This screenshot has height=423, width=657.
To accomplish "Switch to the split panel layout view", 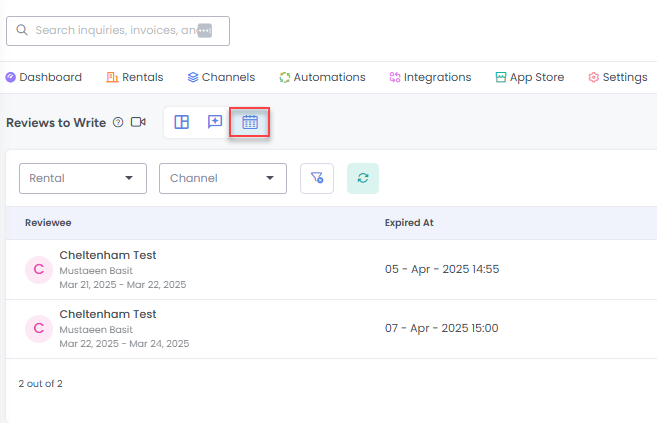I will pos(182,122).
